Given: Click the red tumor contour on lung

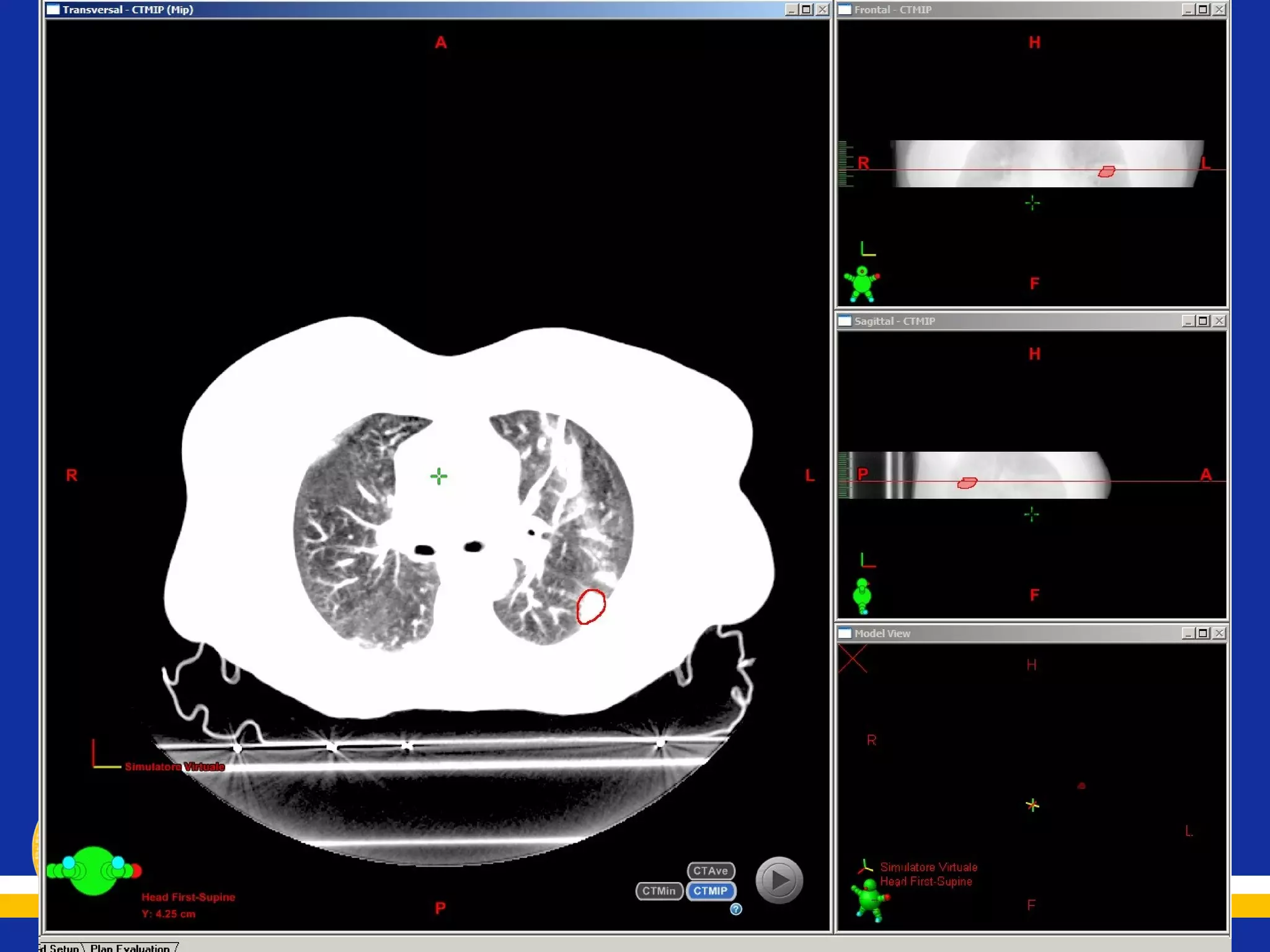Looking at the screenshot, I should [x=591, y=606].
